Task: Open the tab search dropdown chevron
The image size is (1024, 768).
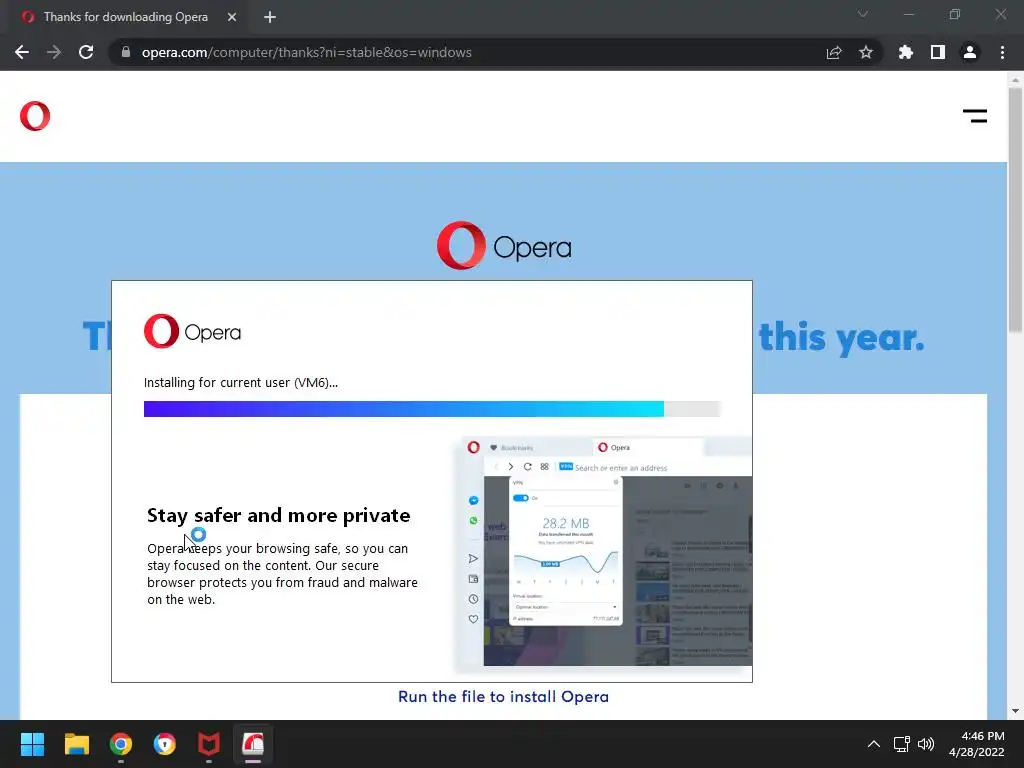Action: tap(863, 14)
